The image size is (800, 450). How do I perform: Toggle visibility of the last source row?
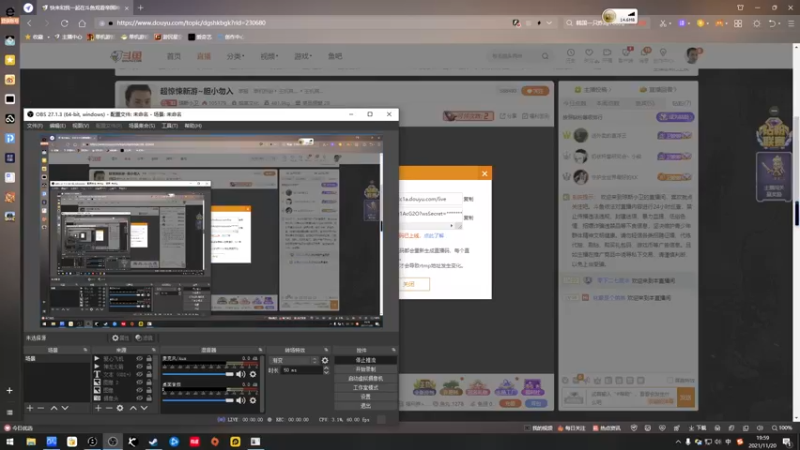139,398
